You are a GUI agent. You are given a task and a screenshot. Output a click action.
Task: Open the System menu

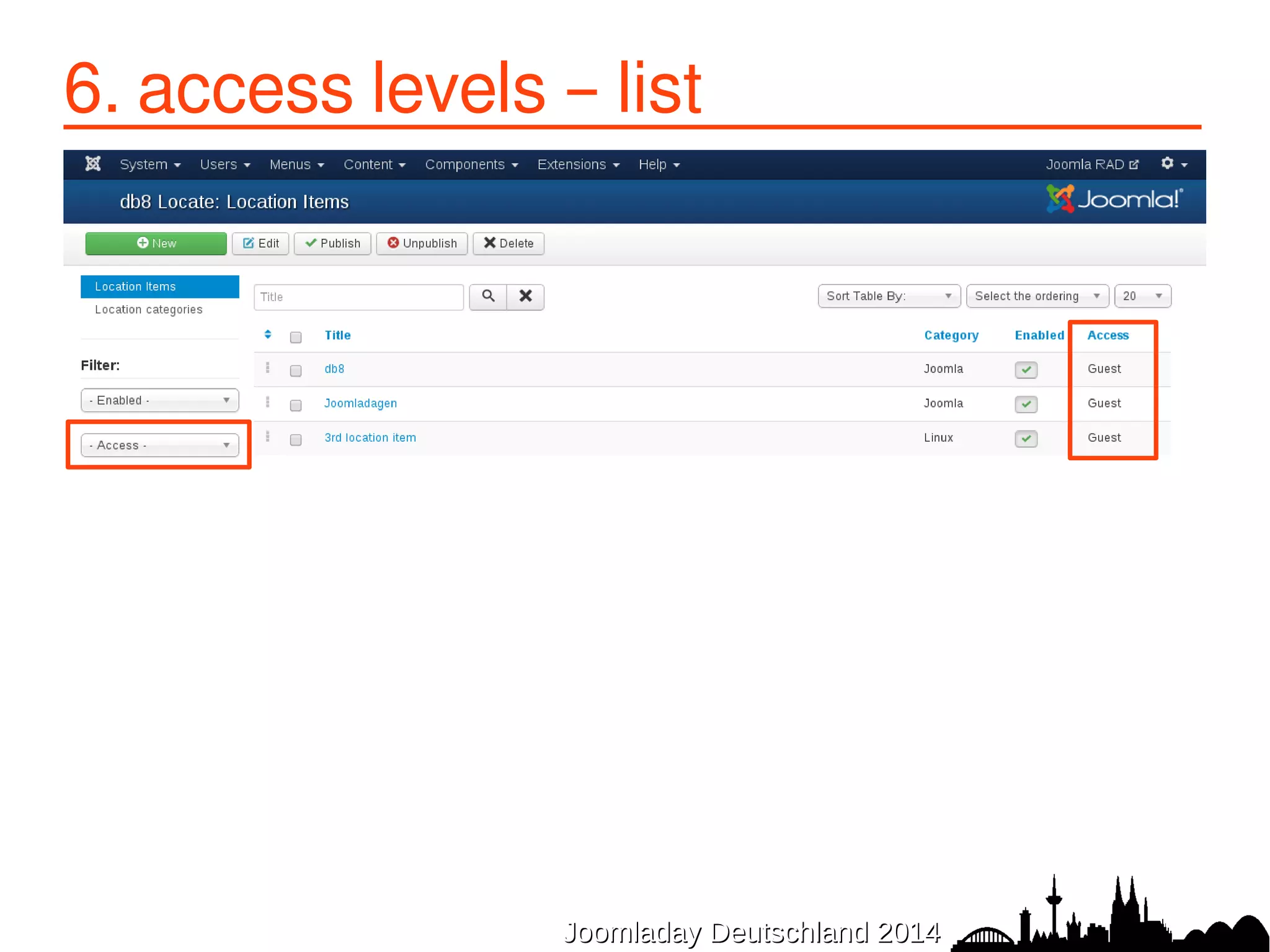(150, 164)
